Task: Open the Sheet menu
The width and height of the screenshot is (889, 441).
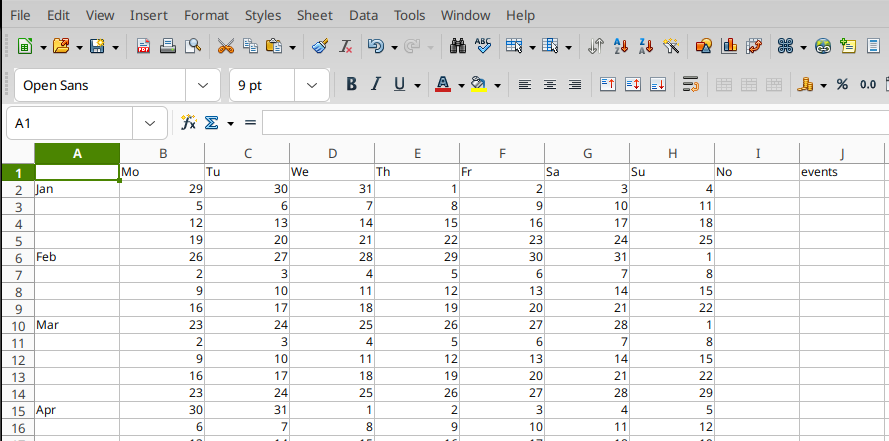Action: pyautogui.click(x=315, y=15)
